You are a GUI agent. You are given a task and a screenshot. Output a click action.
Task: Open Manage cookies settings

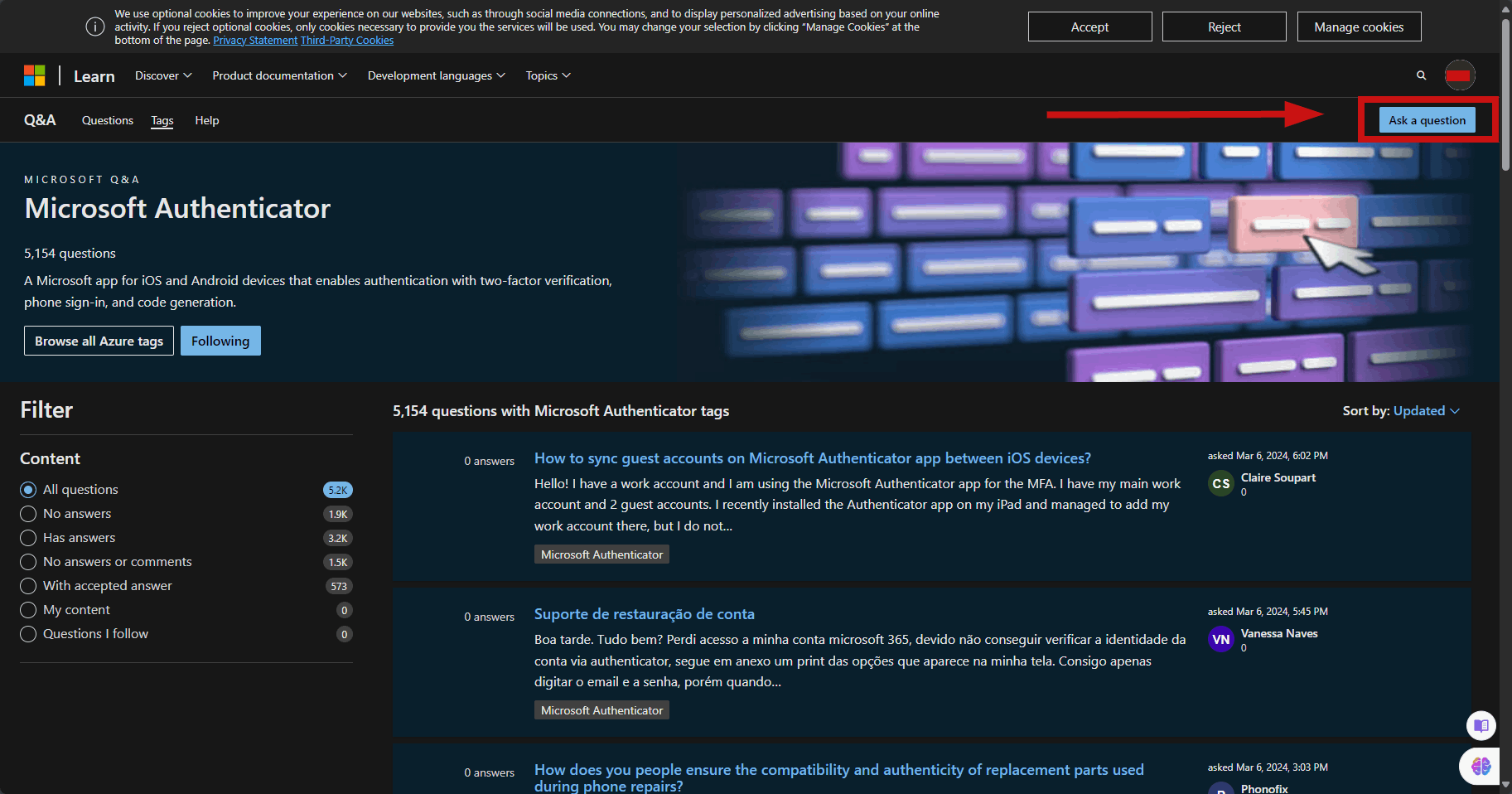(x=1359, y=27)
